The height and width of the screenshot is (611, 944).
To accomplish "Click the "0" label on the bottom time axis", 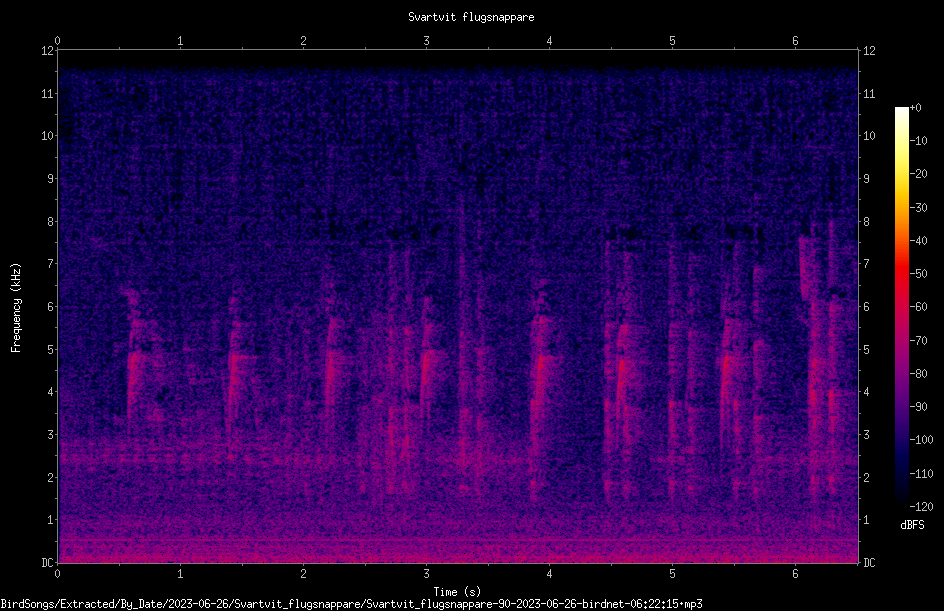I will coord(57,574).
